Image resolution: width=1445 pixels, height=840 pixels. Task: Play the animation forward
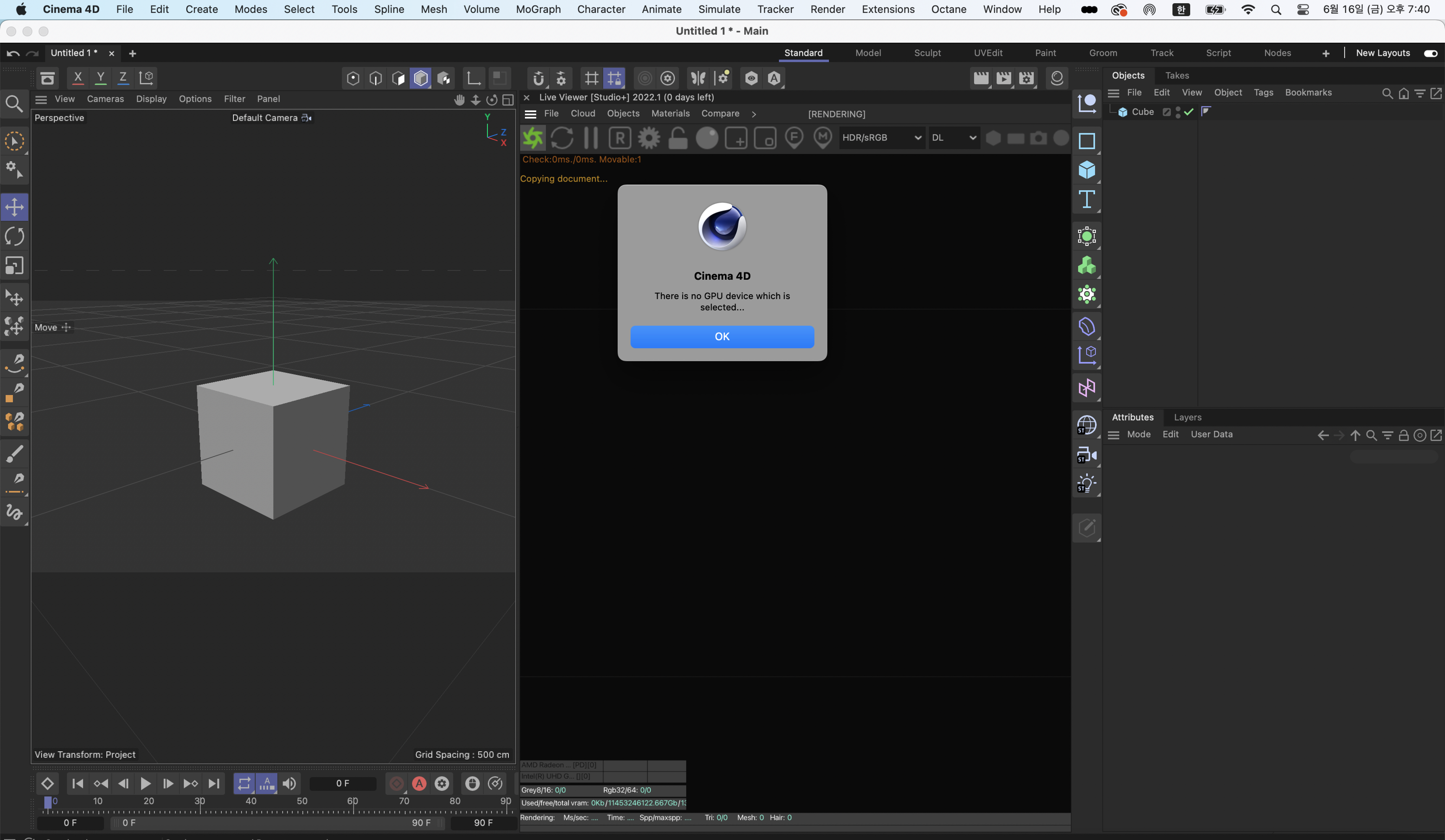146,783
